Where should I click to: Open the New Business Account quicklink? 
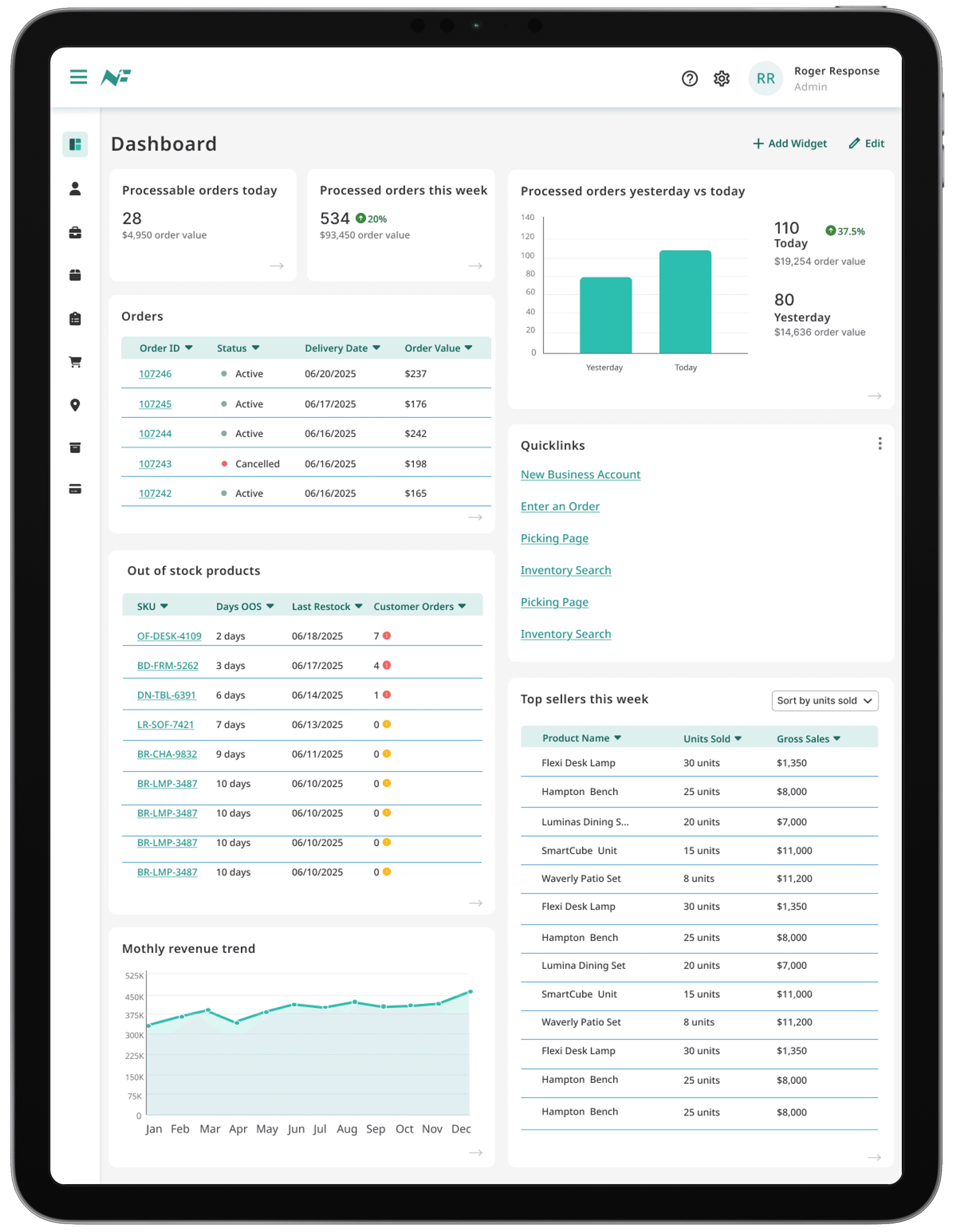pos(580,474)
